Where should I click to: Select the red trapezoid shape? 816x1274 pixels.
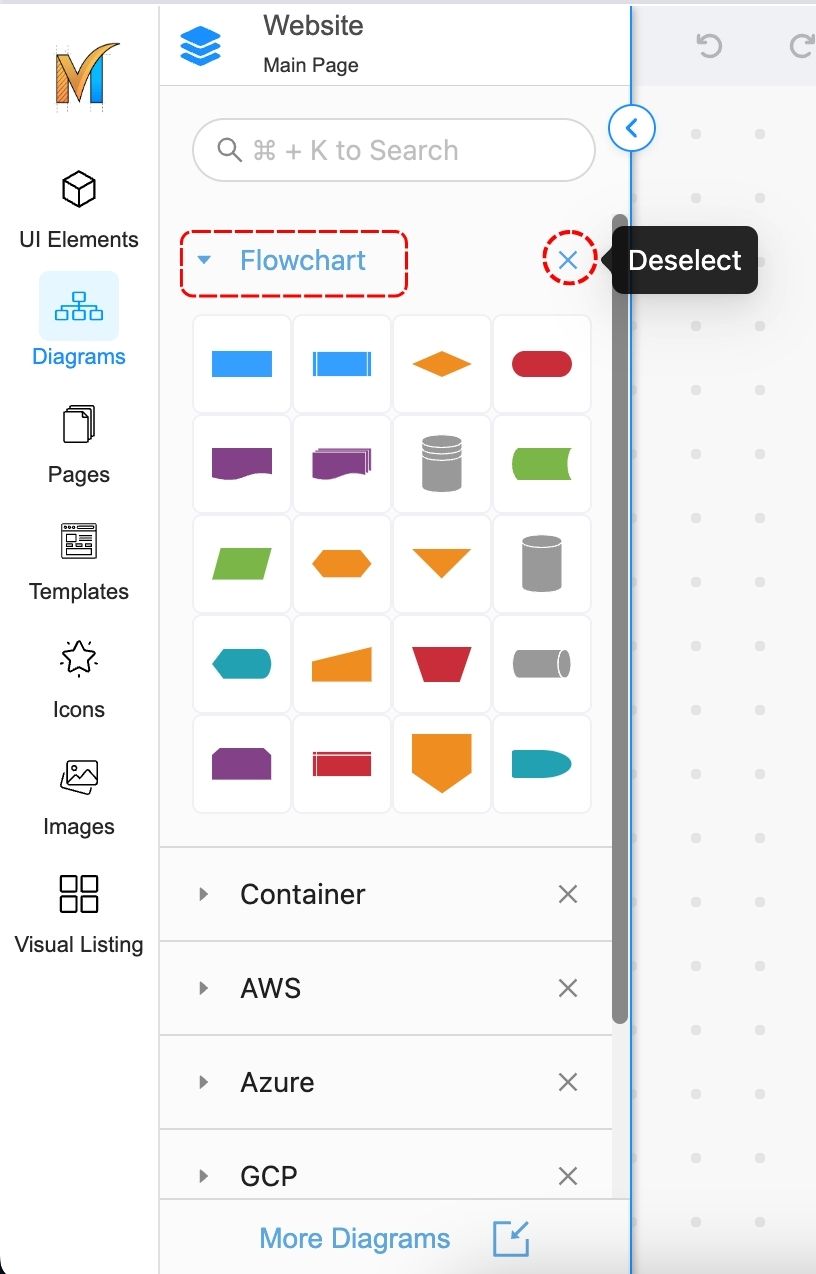tap(441, 664)
